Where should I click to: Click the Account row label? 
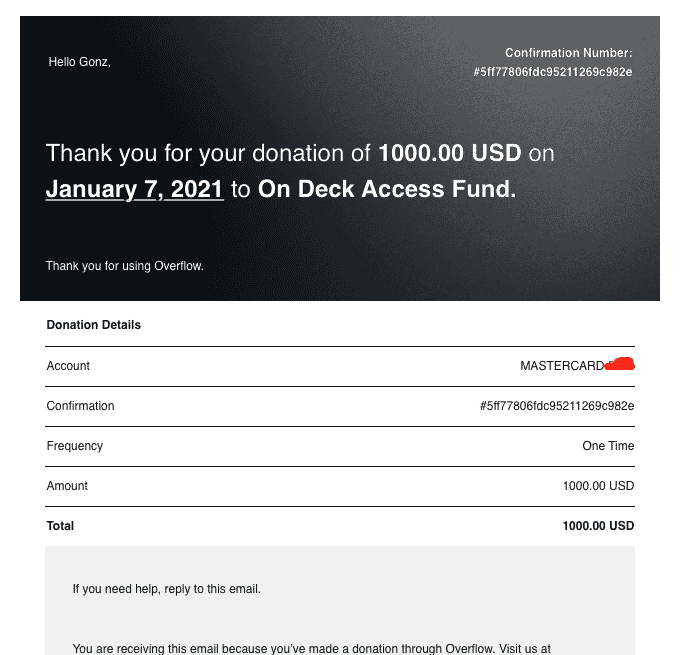click(x=68, y=366)
